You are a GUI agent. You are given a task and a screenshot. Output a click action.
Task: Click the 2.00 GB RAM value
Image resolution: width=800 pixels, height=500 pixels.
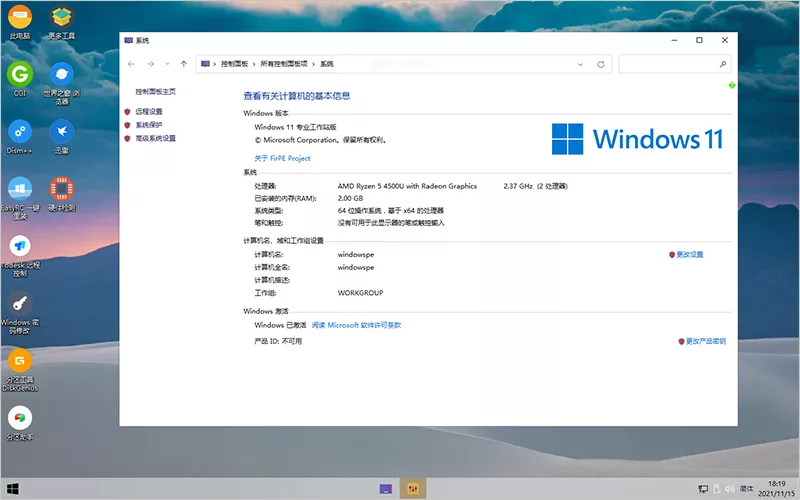click(x=350, y=198)
